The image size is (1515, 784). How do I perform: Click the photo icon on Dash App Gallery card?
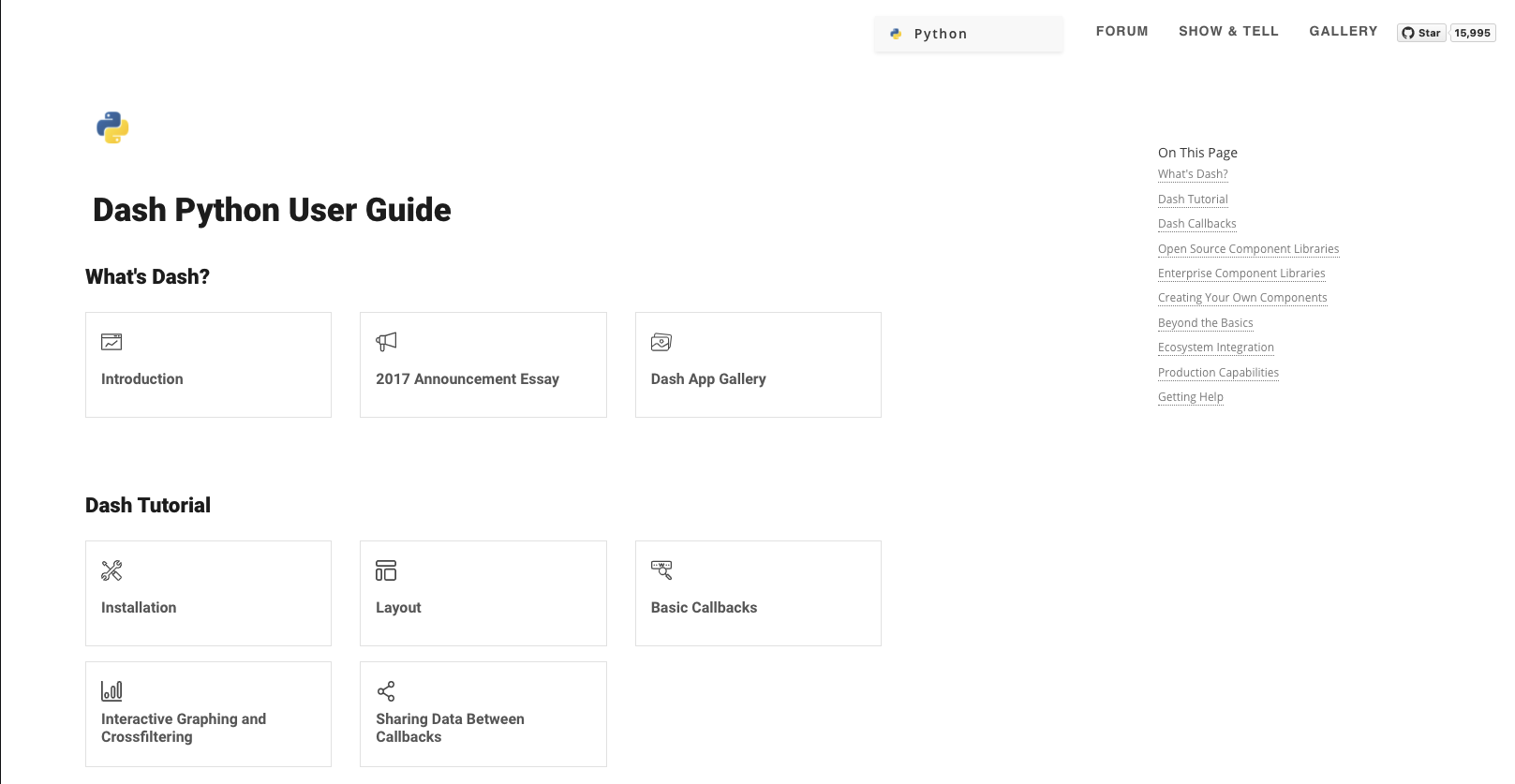(x=661, y=342)
